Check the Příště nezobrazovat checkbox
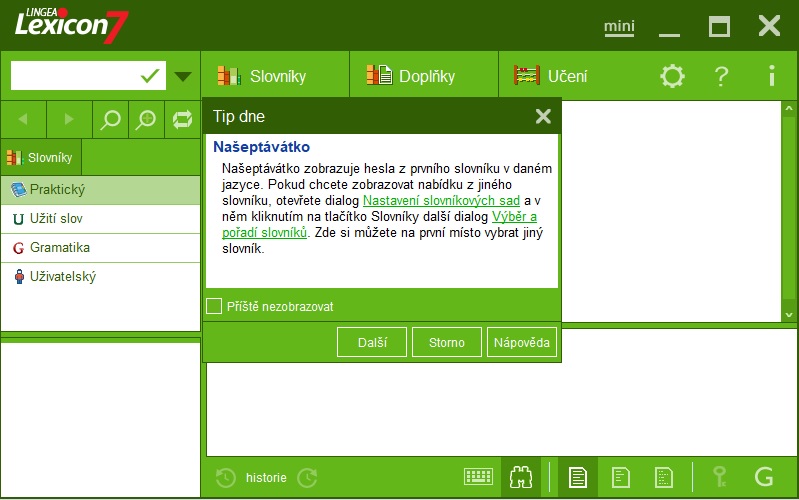Screen dimensions: 799x500 (214, 306)
